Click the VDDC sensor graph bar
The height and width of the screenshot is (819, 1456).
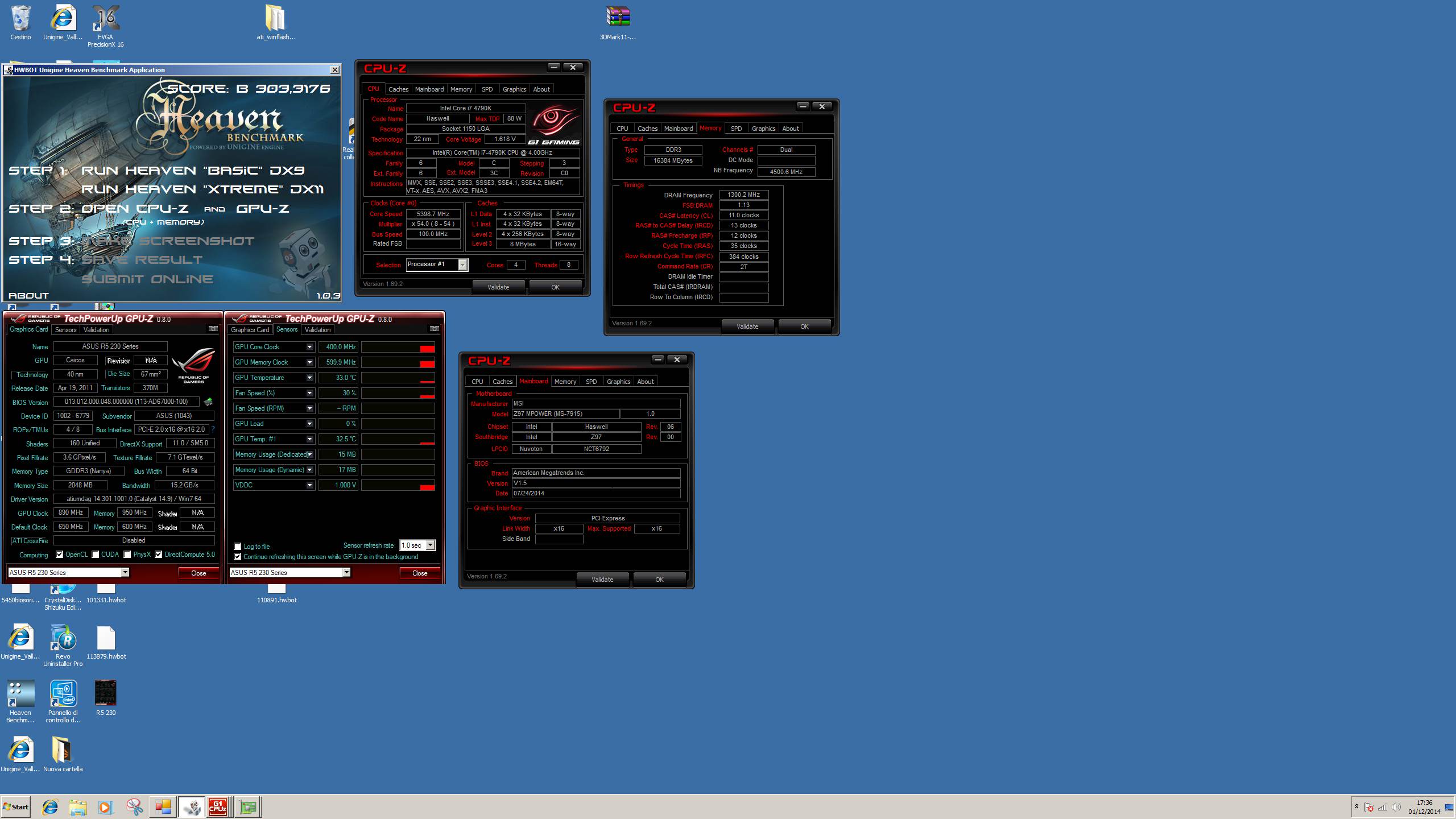tap(398, 485)
